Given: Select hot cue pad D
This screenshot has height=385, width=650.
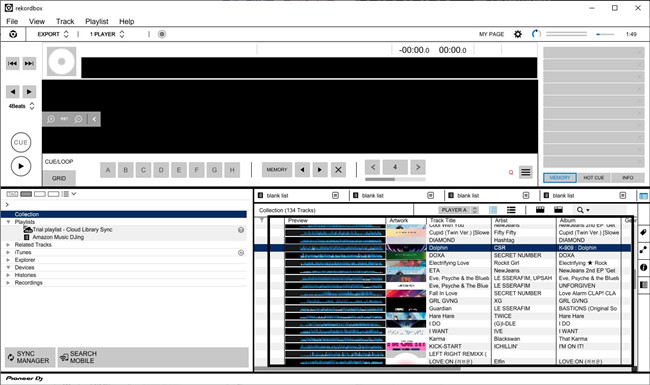Looking at the screenshot, I should pyautogui.click(x=161, y=169).
